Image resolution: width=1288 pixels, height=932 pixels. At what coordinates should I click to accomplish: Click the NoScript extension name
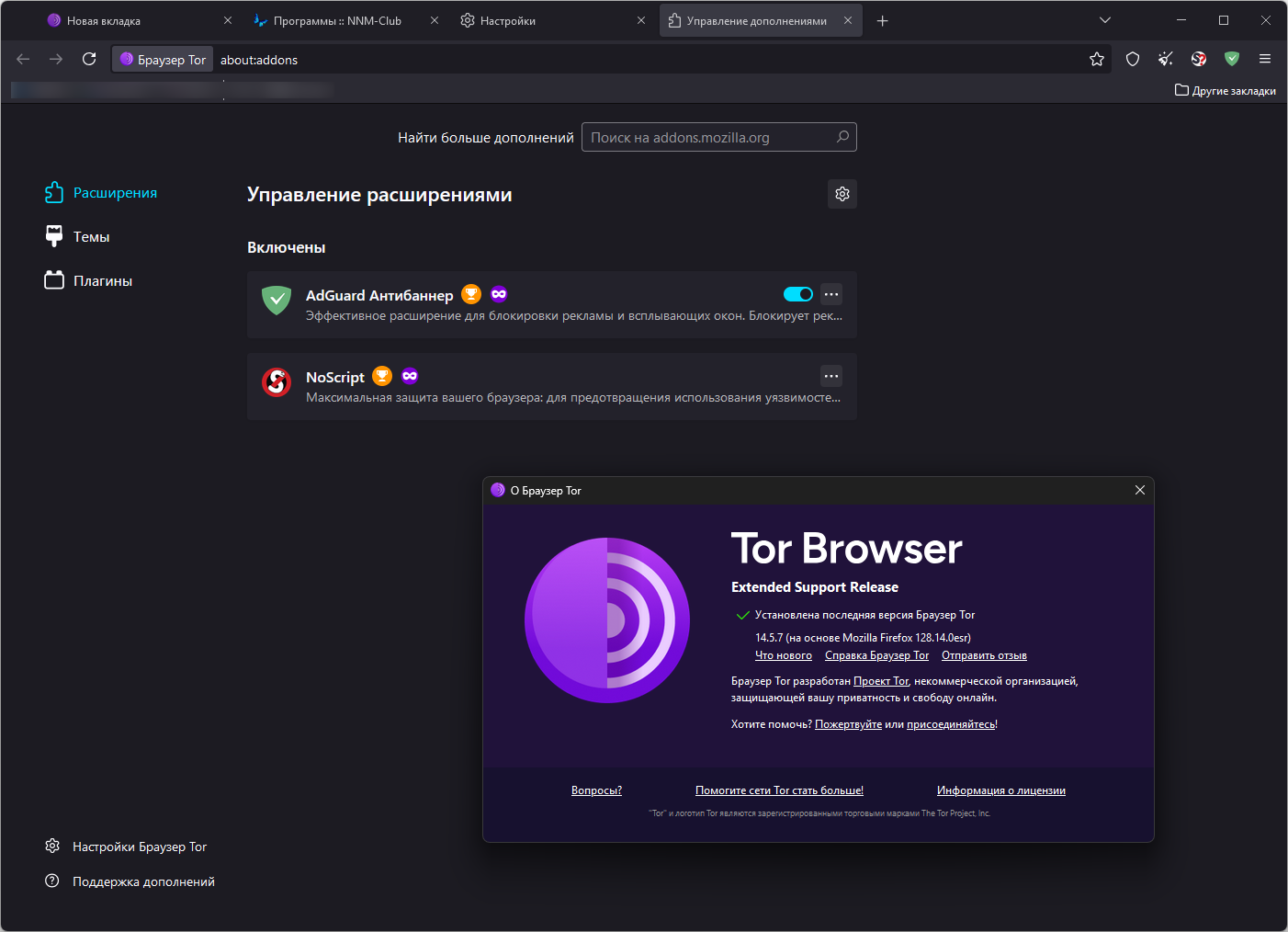click(x=335, y=377)
